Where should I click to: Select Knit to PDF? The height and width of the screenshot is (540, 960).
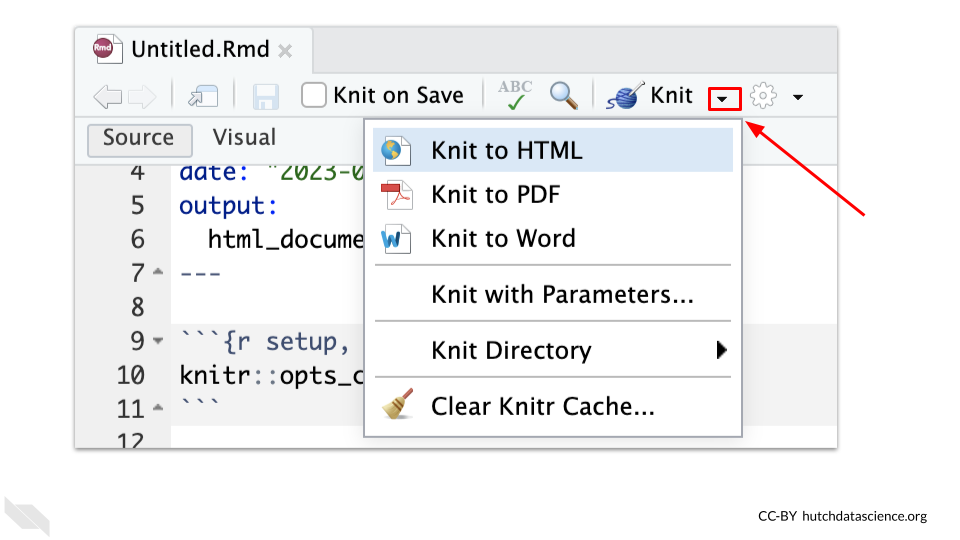[553, 195]
